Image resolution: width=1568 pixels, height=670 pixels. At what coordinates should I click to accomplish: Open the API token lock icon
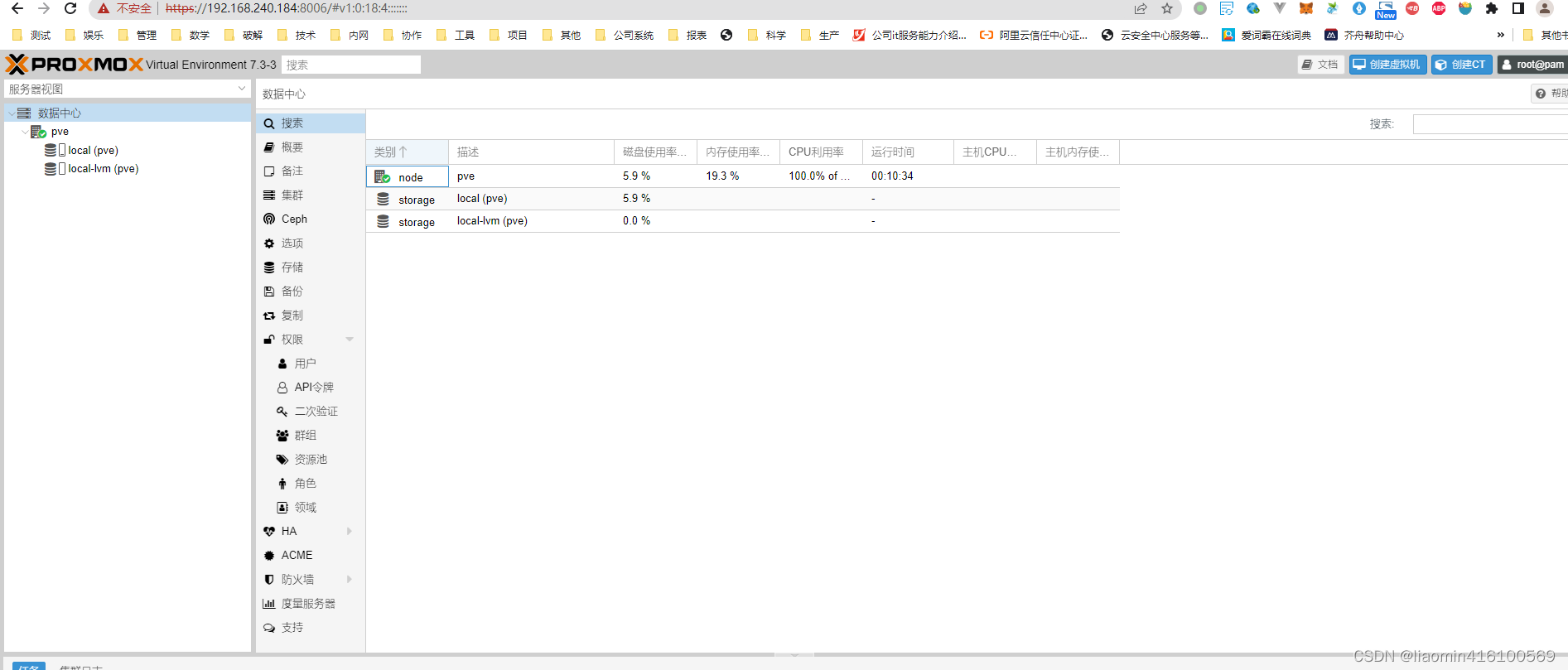282,388
